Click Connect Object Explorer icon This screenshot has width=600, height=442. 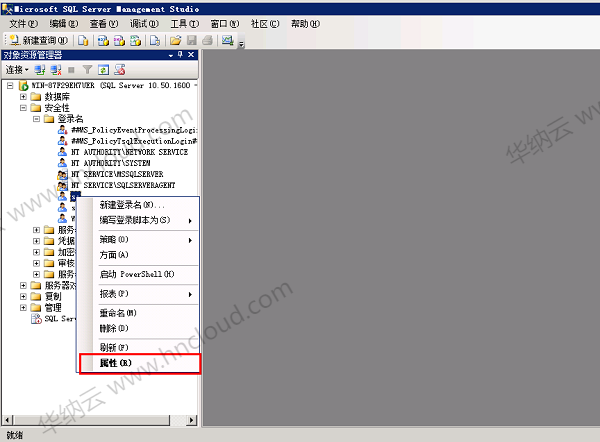pos(39,70)
